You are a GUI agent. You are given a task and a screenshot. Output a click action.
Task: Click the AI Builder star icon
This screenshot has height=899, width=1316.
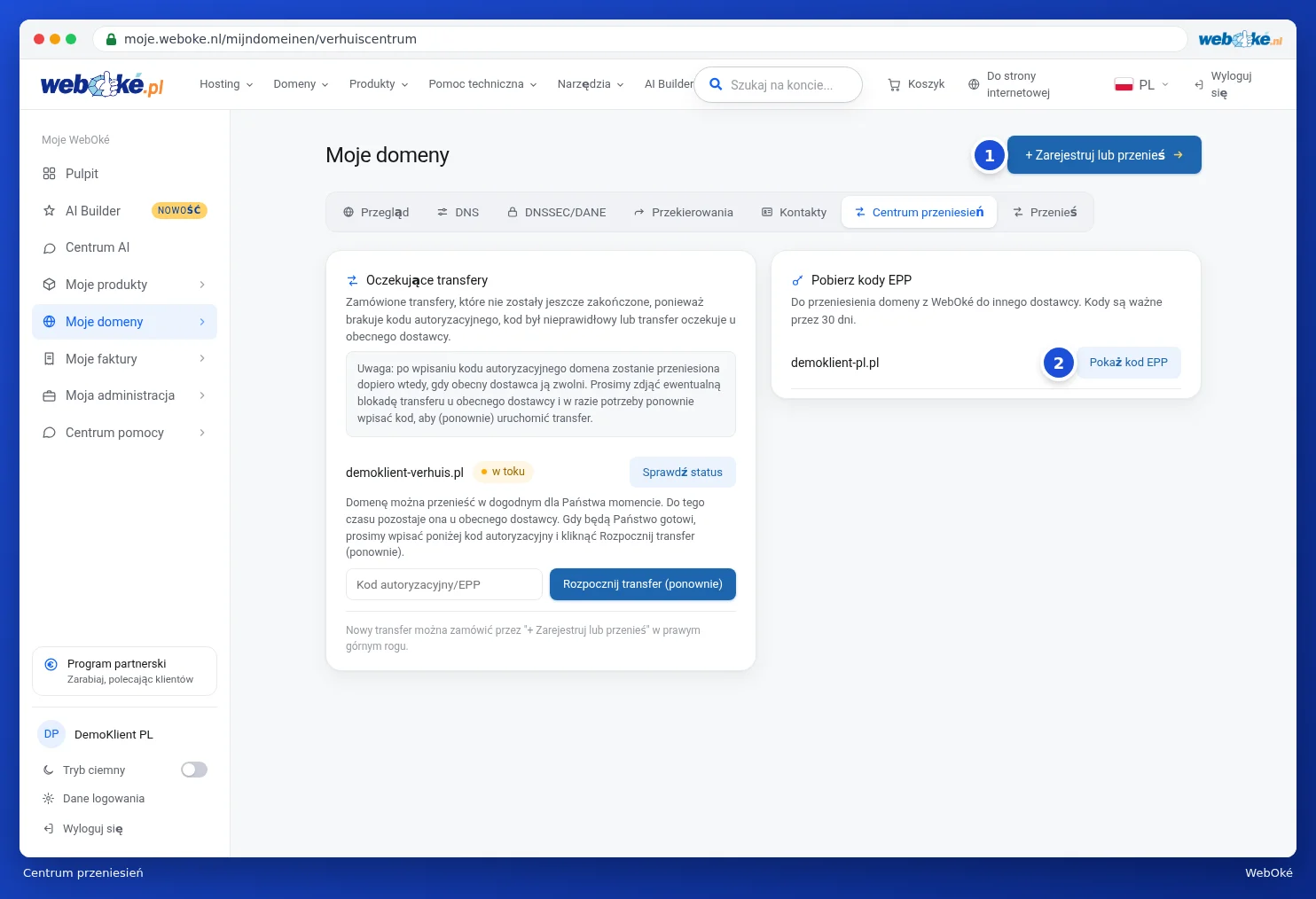[x=49, y=211]
